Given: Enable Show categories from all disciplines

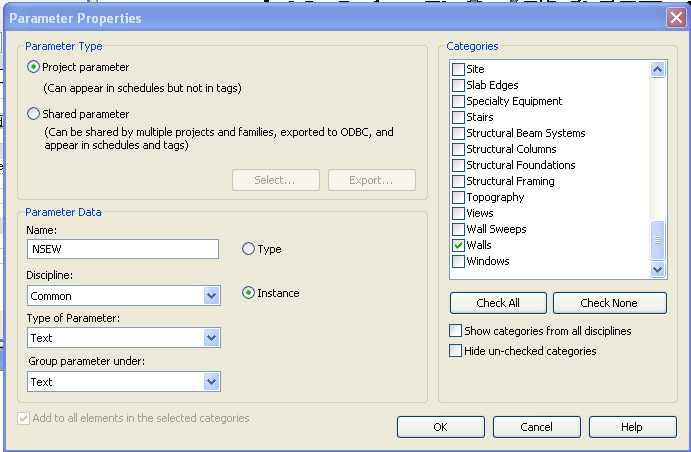Looking at the screenshot, I should [x=457, y=331].
